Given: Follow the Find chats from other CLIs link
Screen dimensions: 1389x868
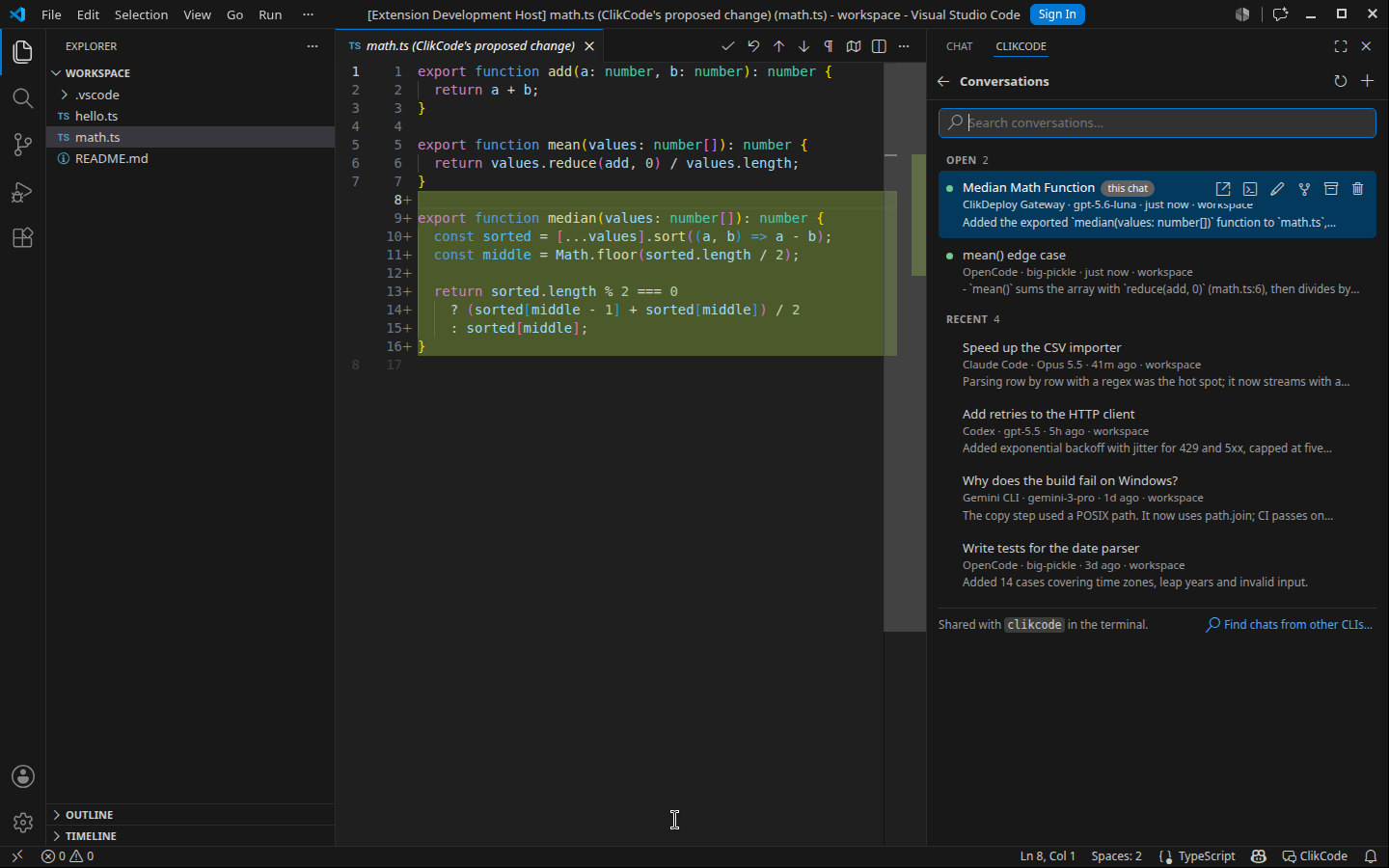Looking at the screenshot, I should (1289, 625).
